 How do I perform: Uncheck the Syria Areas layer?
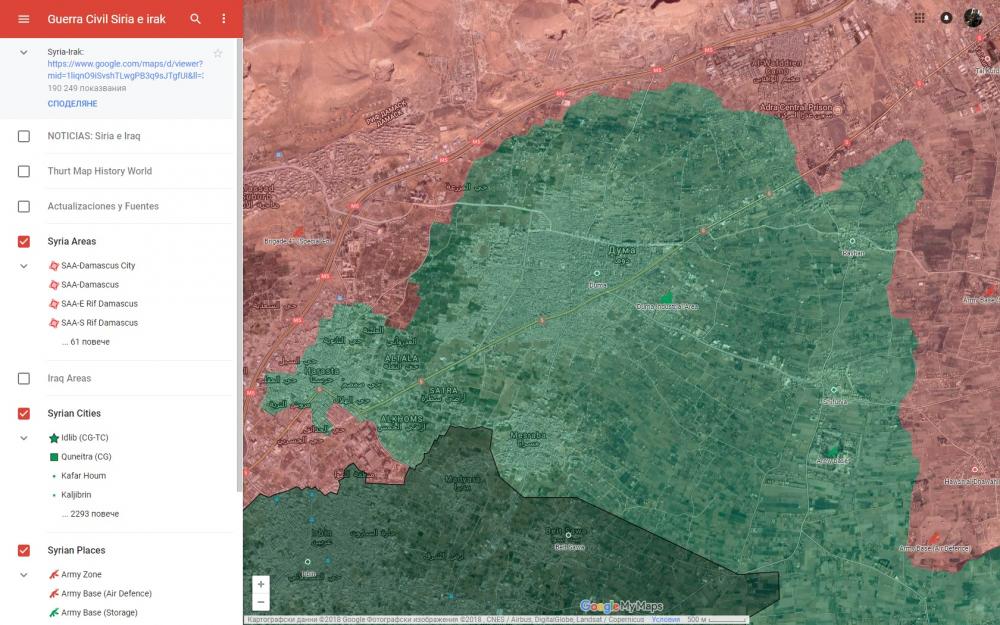[24, 241]
